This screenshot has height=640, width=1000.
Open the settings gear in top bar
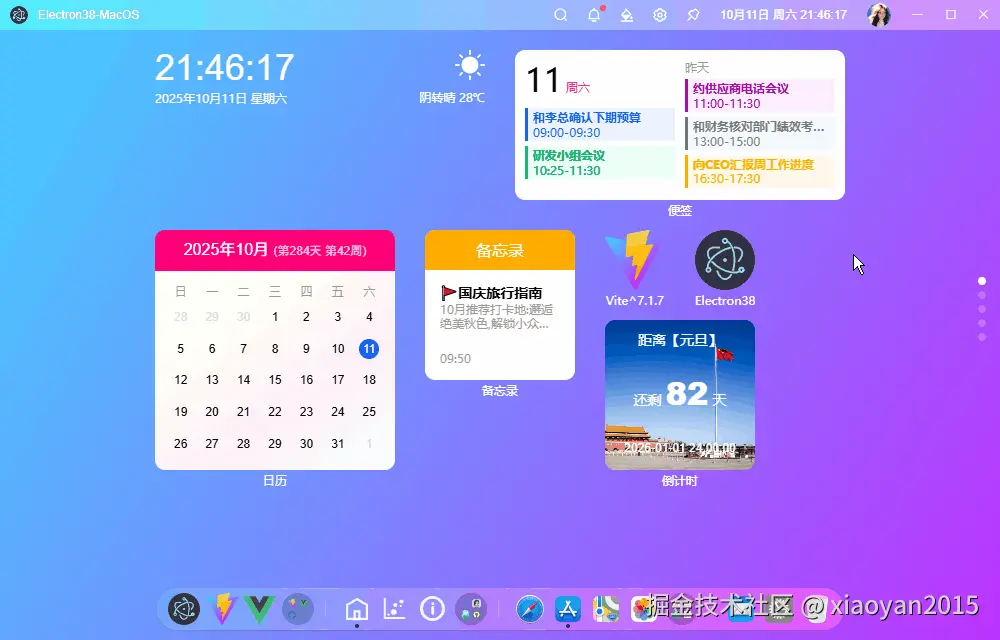(x=660, y=15)
